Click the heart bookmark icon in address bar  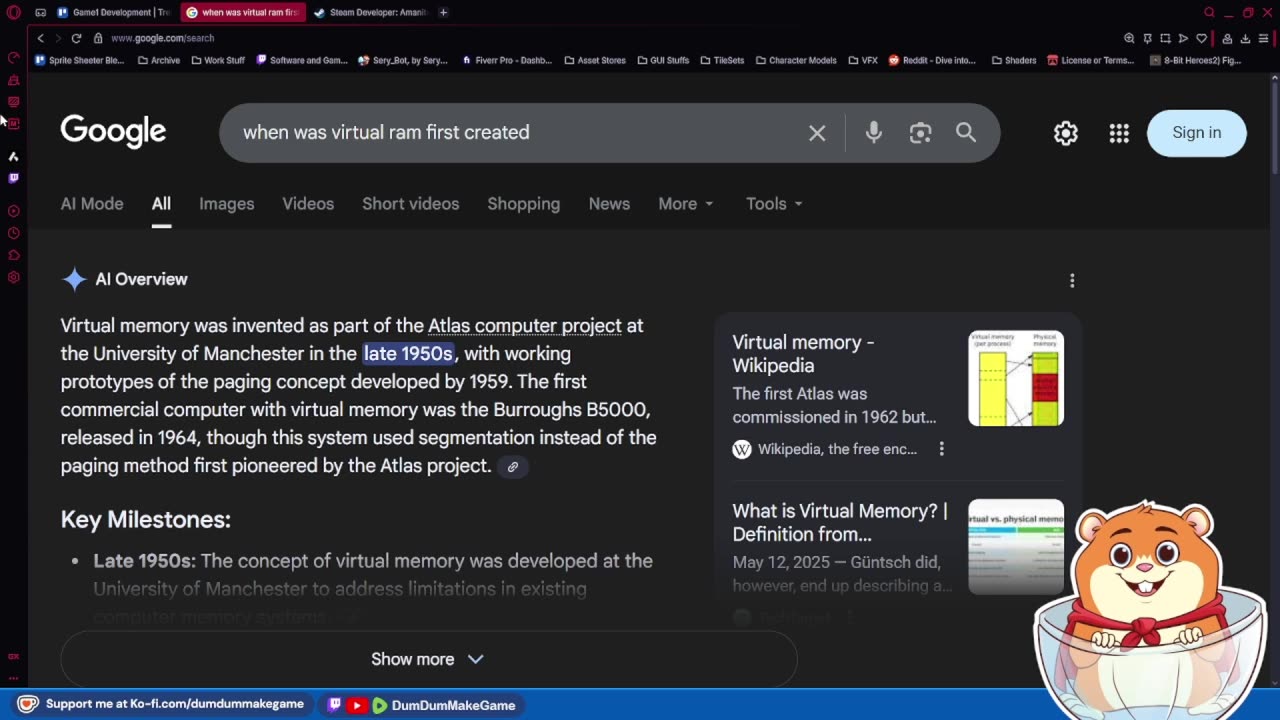(x=1201, y=38)
